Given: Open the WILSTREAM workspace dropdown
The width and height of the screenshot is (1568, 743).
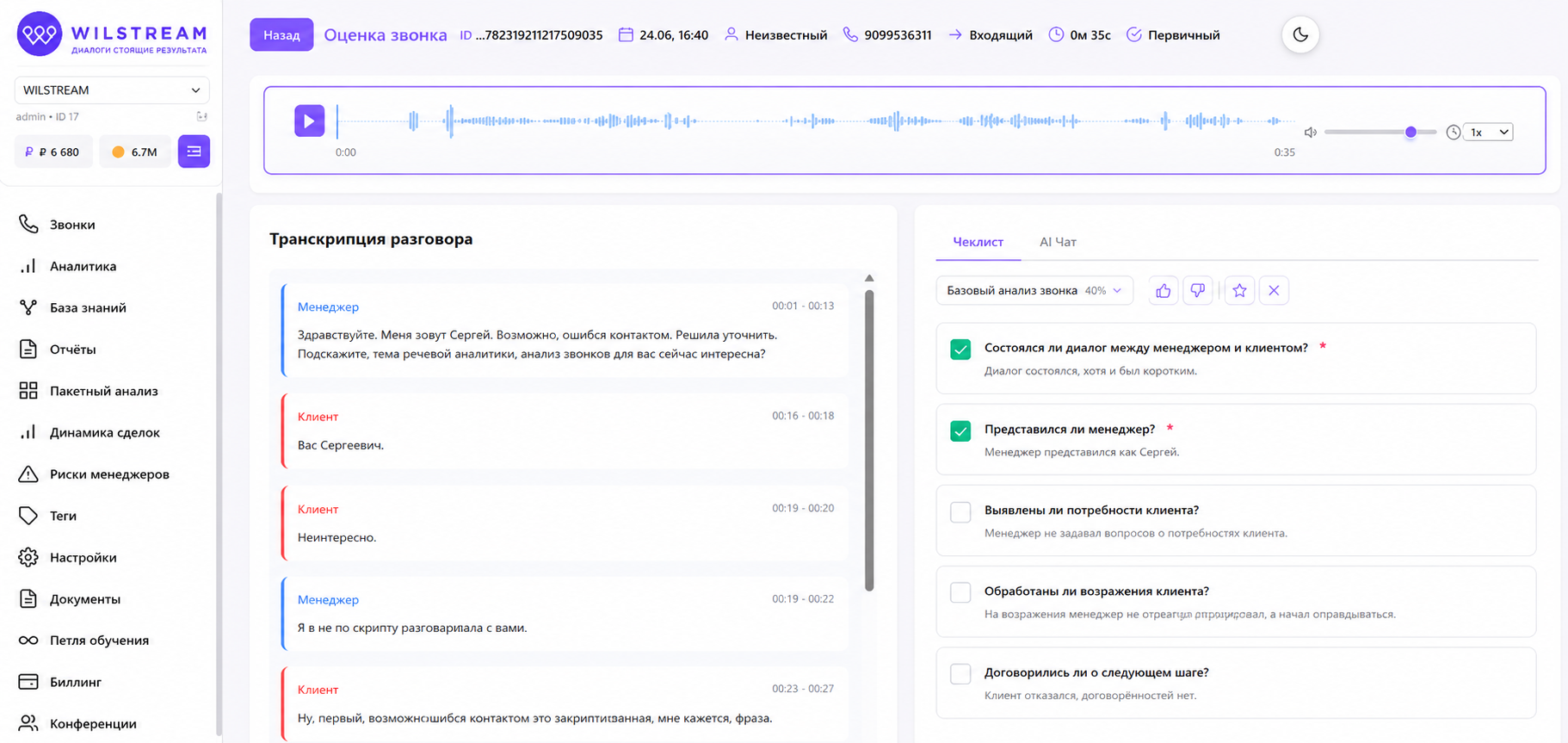Looking at the screenshot, I should pos(112,90).
